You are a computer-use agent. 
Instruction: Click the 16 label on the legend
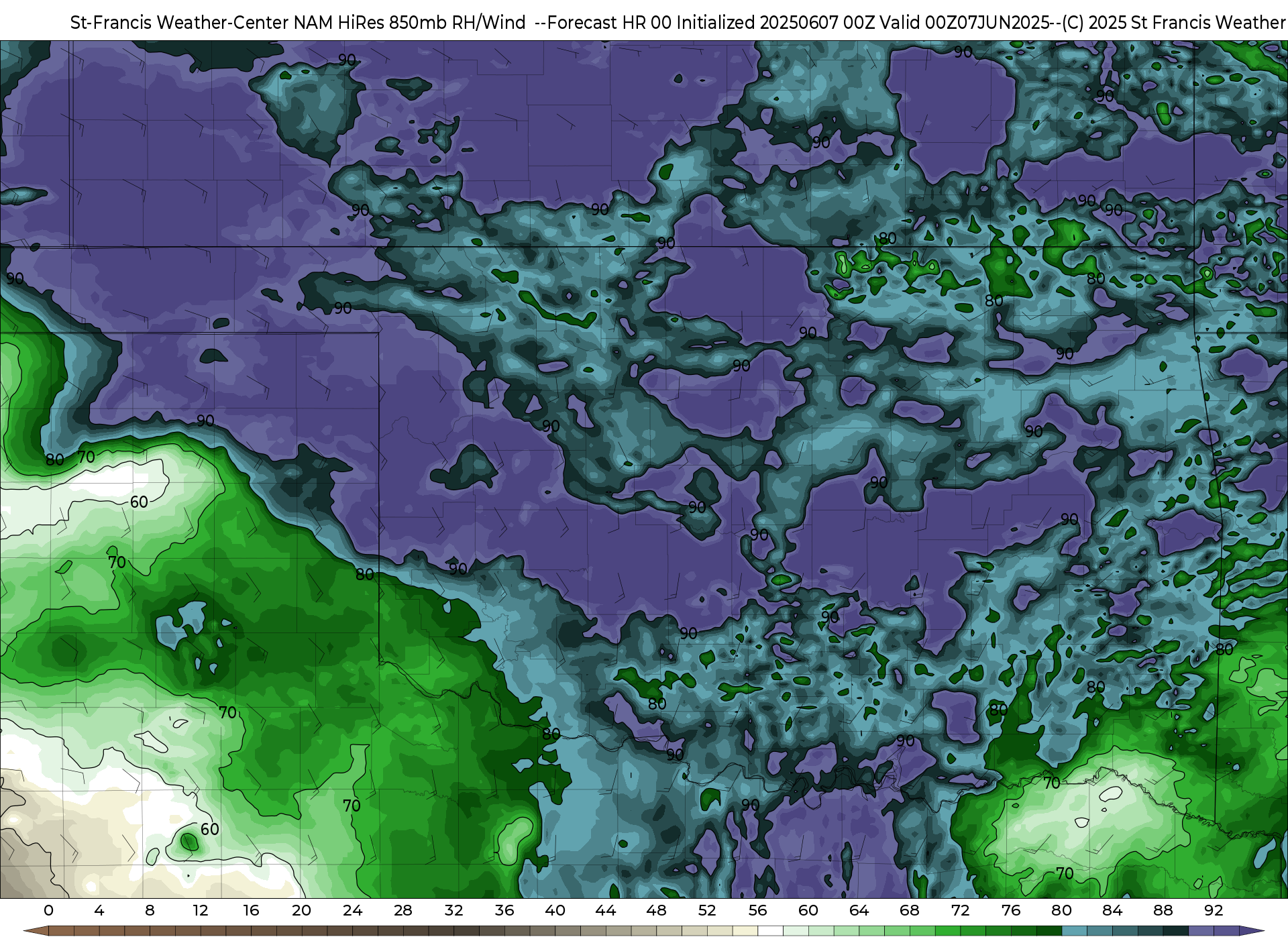point(251,910)
